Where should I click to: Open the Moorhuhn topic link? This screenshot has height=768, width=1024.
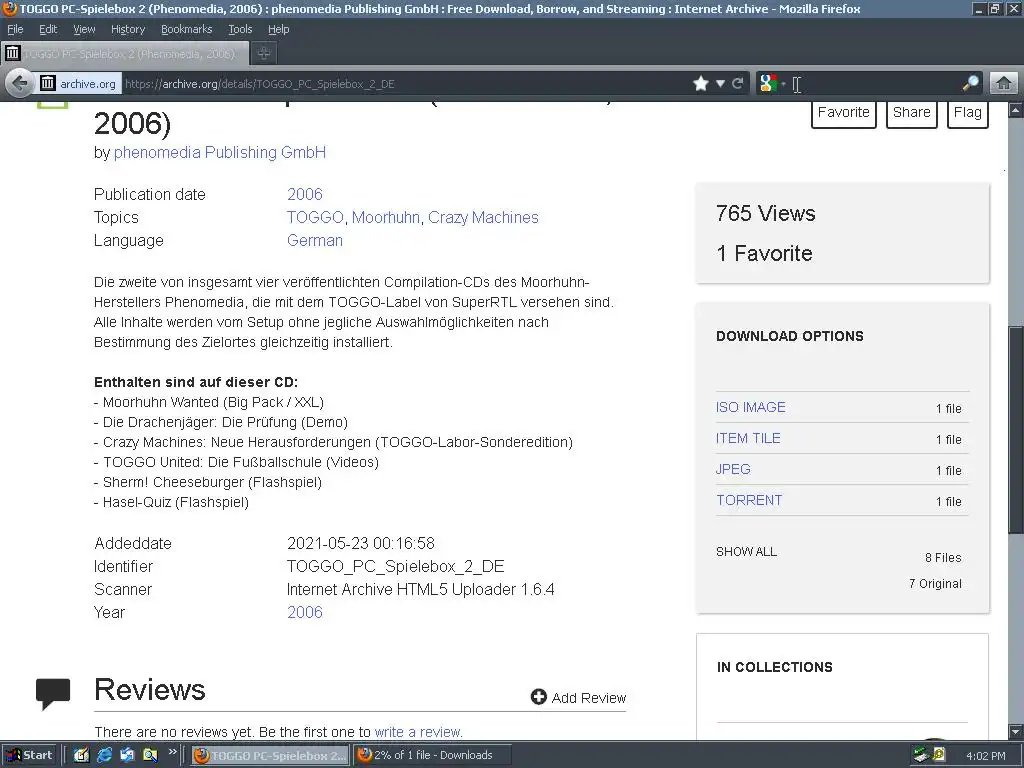point(386,217)
